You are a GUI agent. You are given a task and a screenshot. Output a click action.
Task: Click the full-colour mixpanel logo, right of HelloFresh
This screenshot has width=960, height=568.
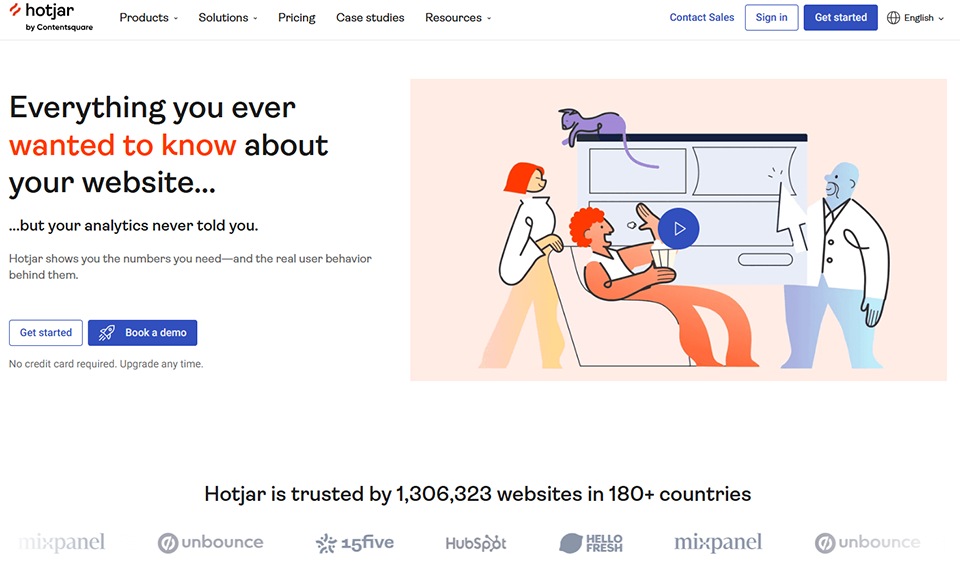(x=718, y=542)
